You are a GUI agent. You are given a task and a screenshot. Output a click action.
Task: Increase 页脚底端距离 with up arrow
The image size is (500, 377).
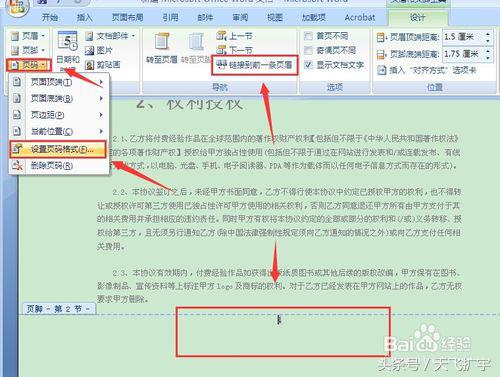pos(488,51)
